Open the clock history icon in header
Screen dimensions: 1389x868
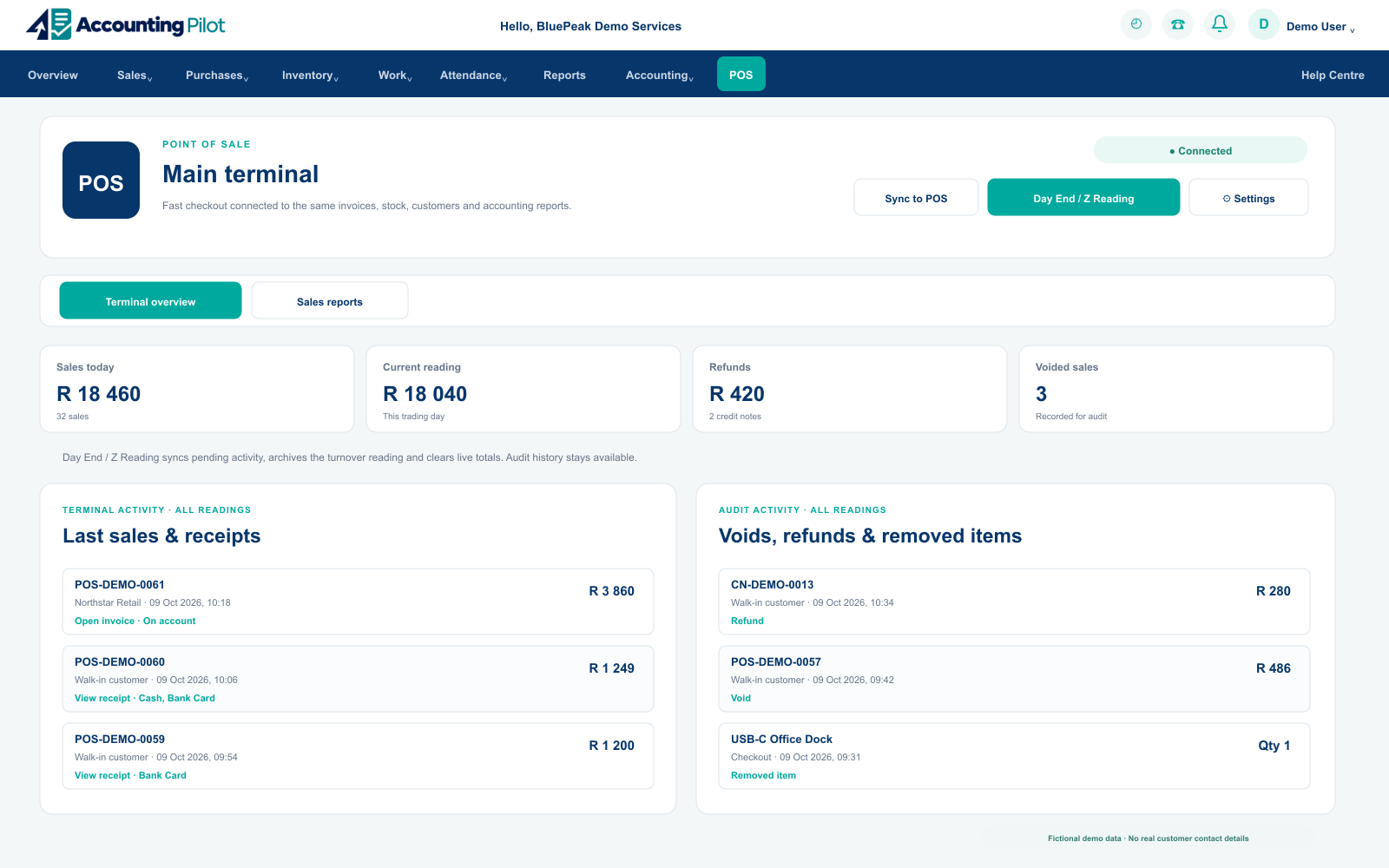click(1136, 24)
